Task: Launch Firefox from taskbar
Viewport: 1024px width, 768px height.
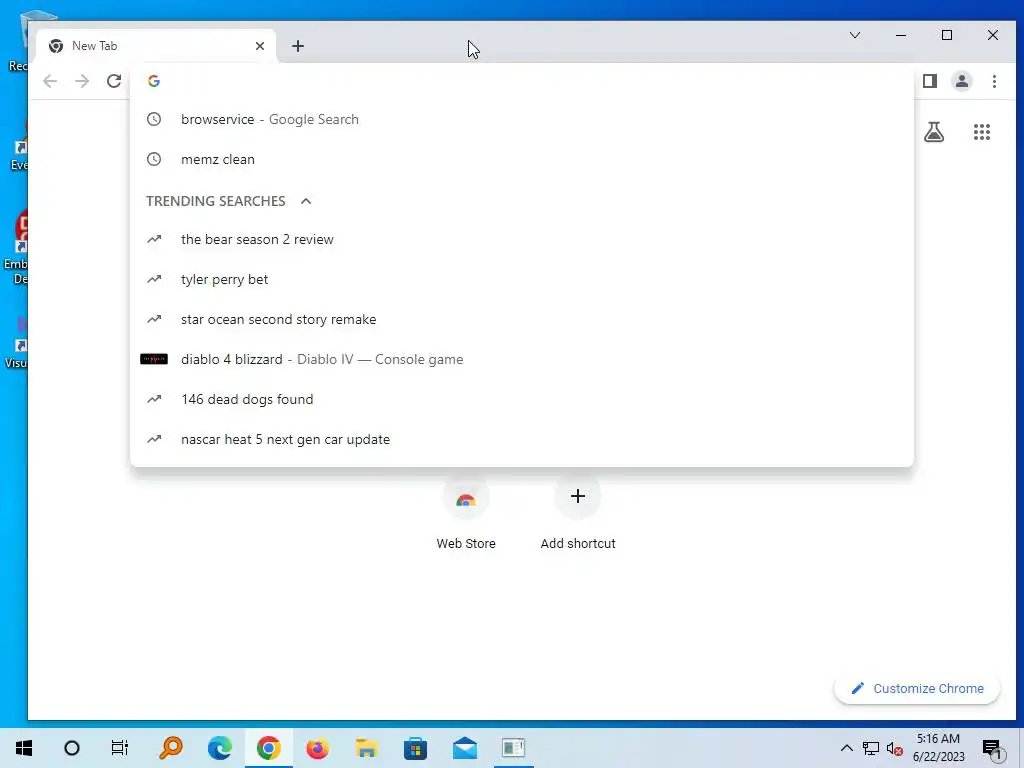Action: point(317,748)
